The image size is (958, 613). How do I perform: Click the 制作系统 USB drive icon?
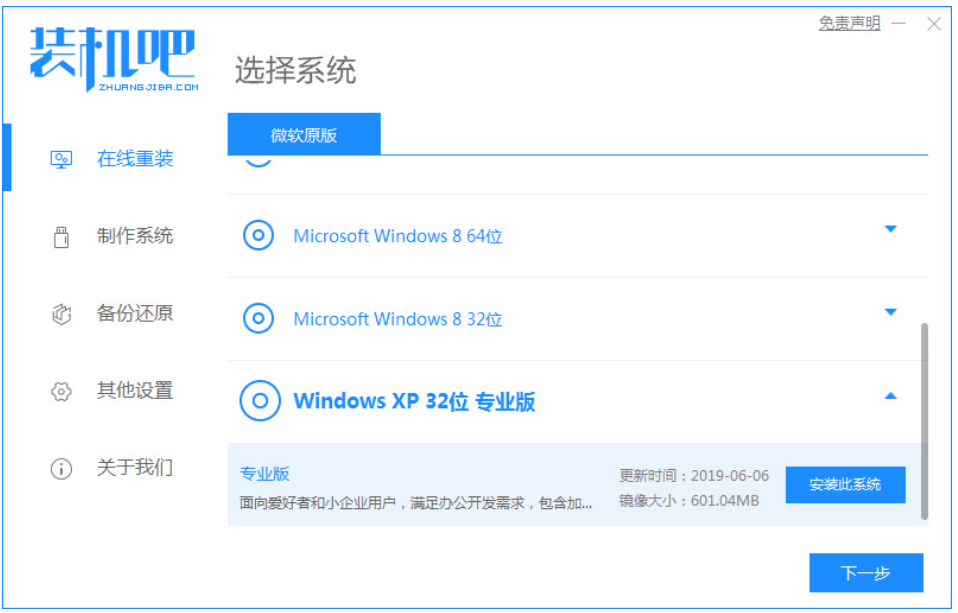[61, 237]
